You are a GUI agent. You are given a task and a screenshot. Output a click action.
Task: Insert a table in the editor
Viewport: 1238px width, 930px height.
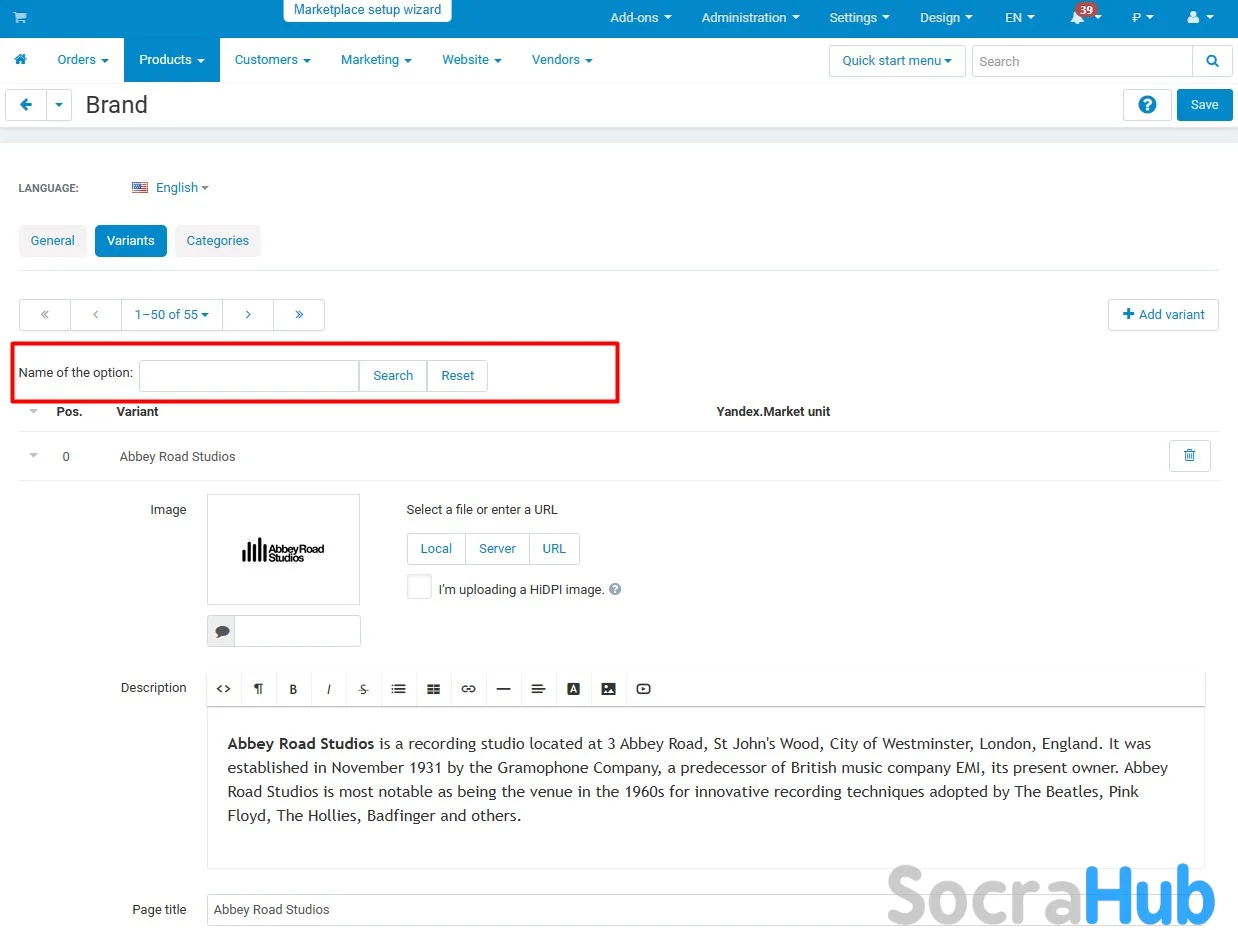coord(433,689)
